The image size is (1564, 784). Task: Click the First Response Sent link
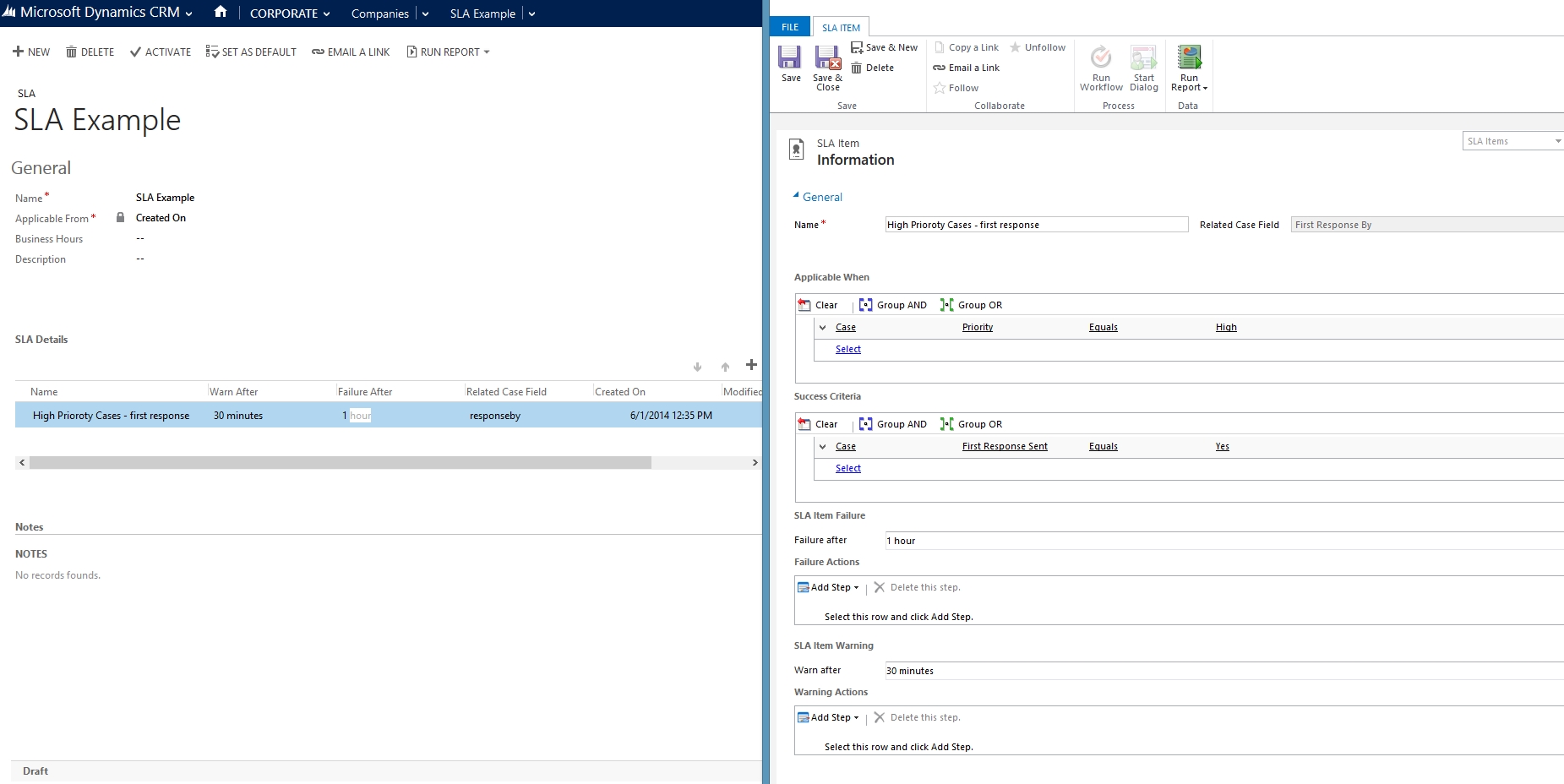point(1005,446)
